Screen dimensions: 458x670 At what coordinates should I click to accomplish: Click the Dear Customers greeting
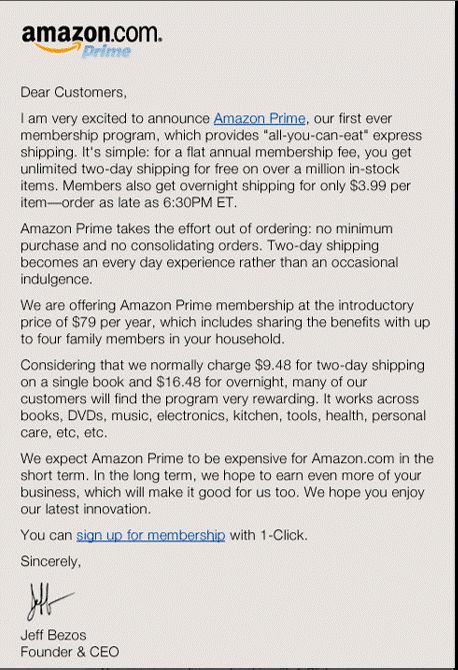tap(73, 92)
